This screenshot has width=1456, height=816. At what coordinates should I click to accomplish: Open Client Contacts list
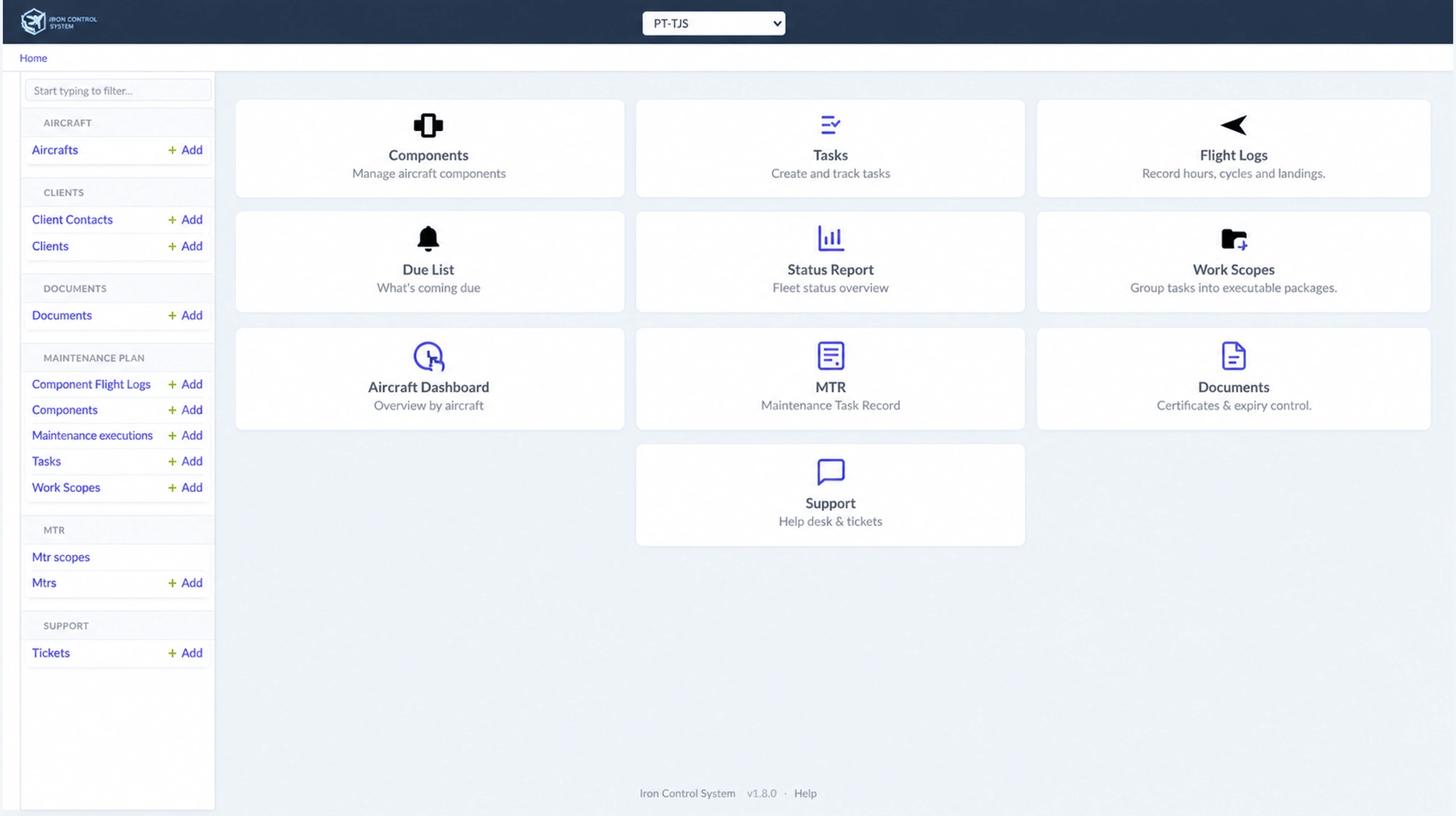click(72, 219)
